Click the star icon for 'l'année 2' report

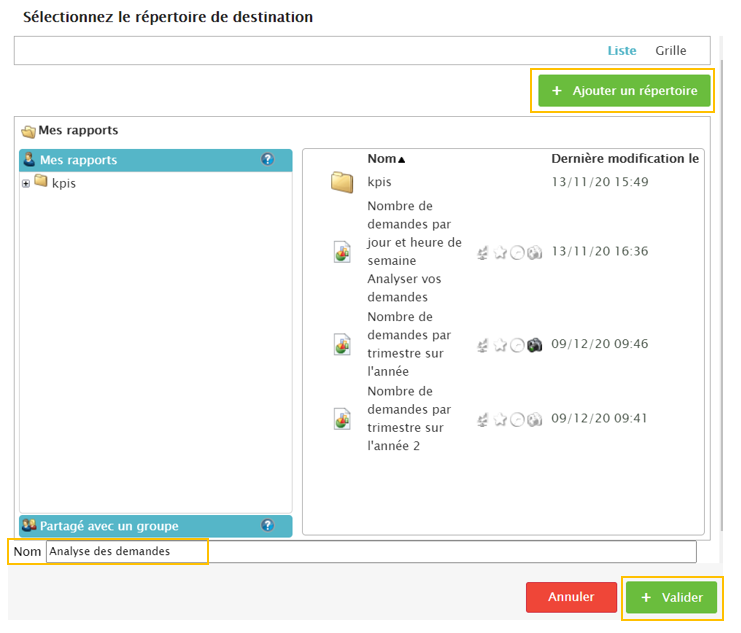pos(500,419)
